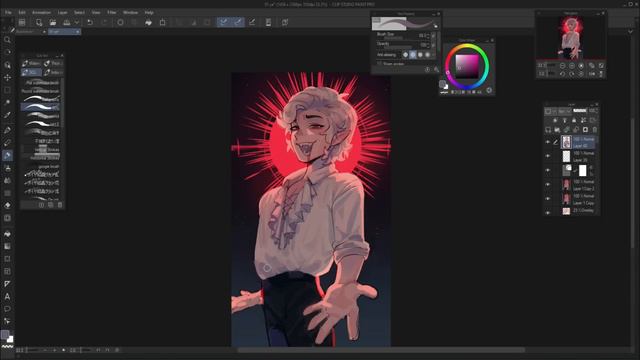Click the Frame border tool
640x360 pixels.
7,271
